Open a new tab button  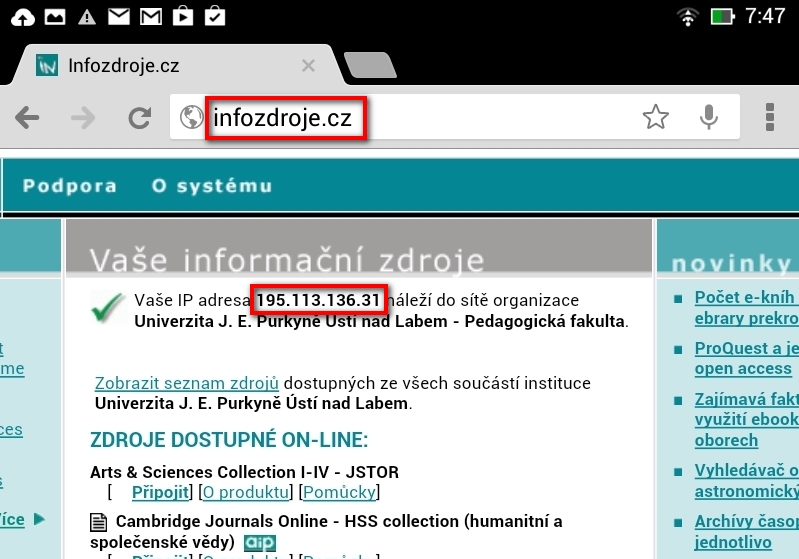[x=370, y=65]
